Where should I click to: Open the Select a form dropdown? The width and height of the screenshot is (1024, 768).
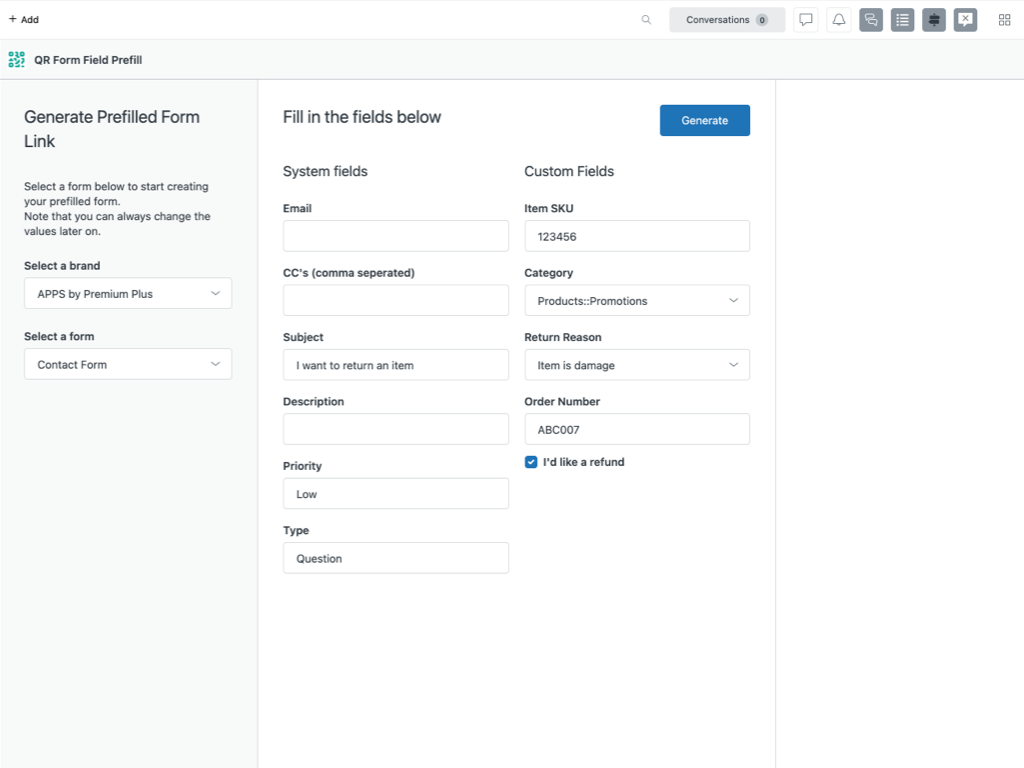(x=128, y=365)
